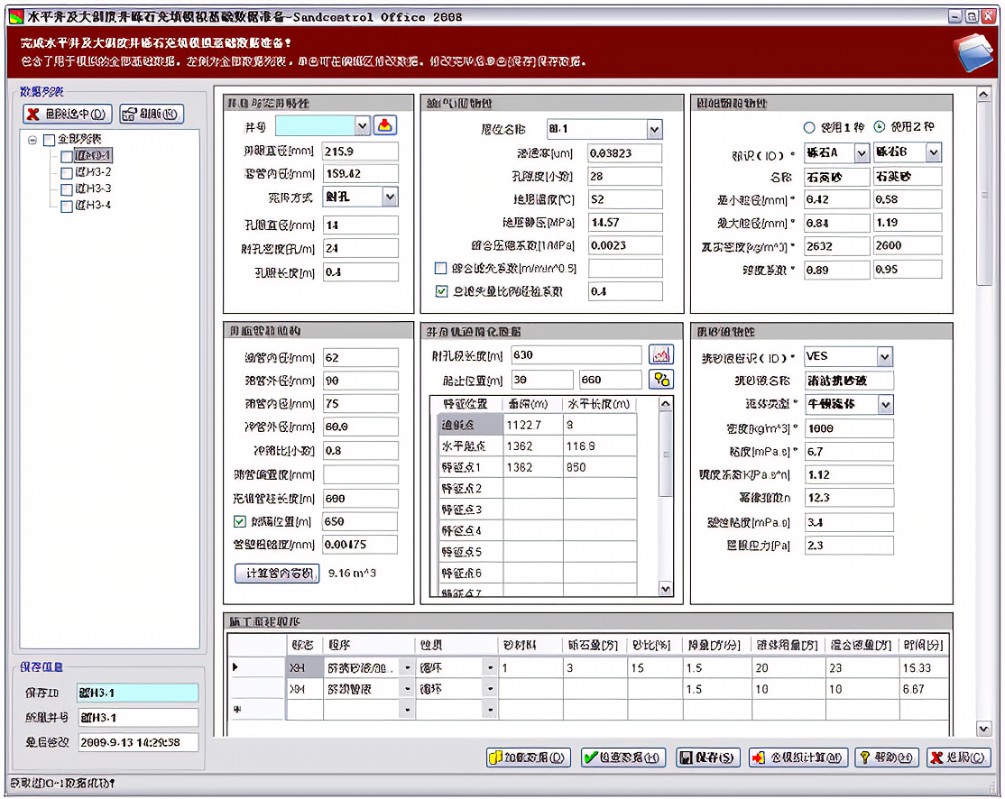Click the trajectory table cell showing 1122.7
This screenshot has width=1005, height=799.
click(x=533, y=425)
